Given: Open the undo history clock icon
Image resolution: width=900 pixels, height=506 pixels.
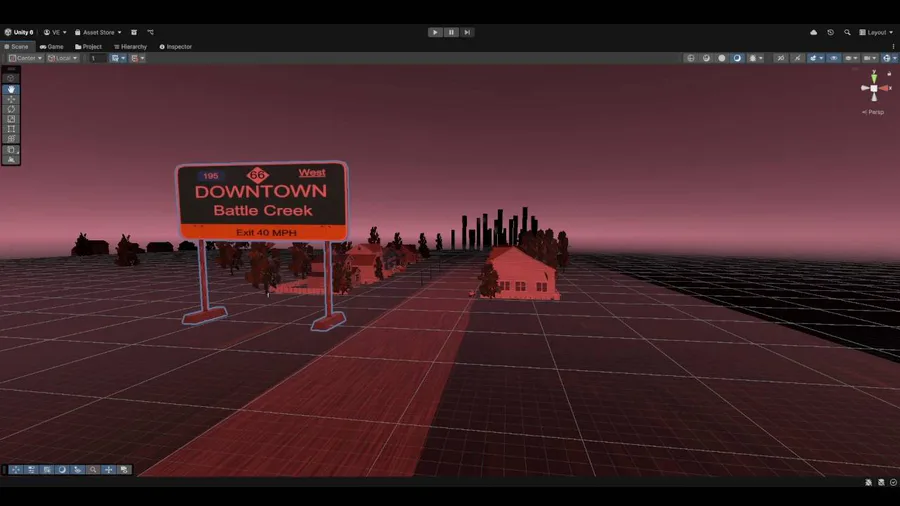Looking at the screenshot, I should point(830,32).
